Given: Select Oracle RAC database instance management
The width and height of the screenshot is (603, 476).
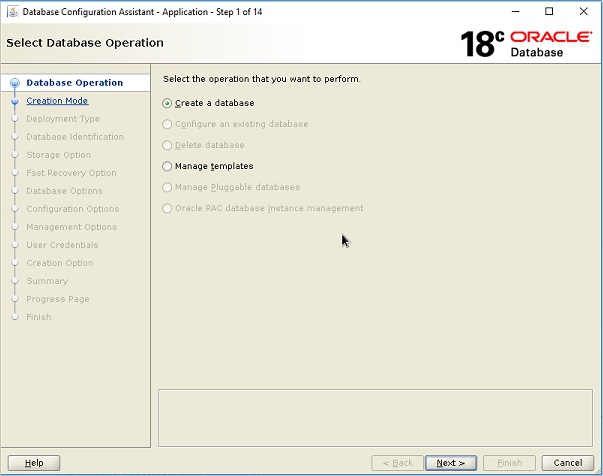Looking at the screenshot, I should [x=167, y=208].
